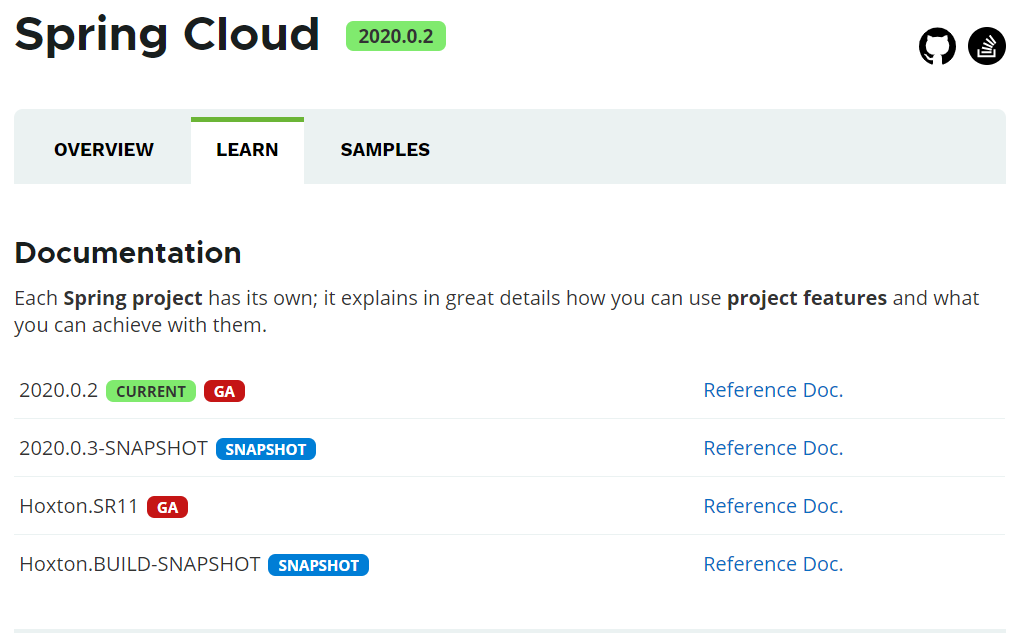
Task: Click the 2020.0.3-SNAPSHOT version text
Action: click(x=113, y=448)
